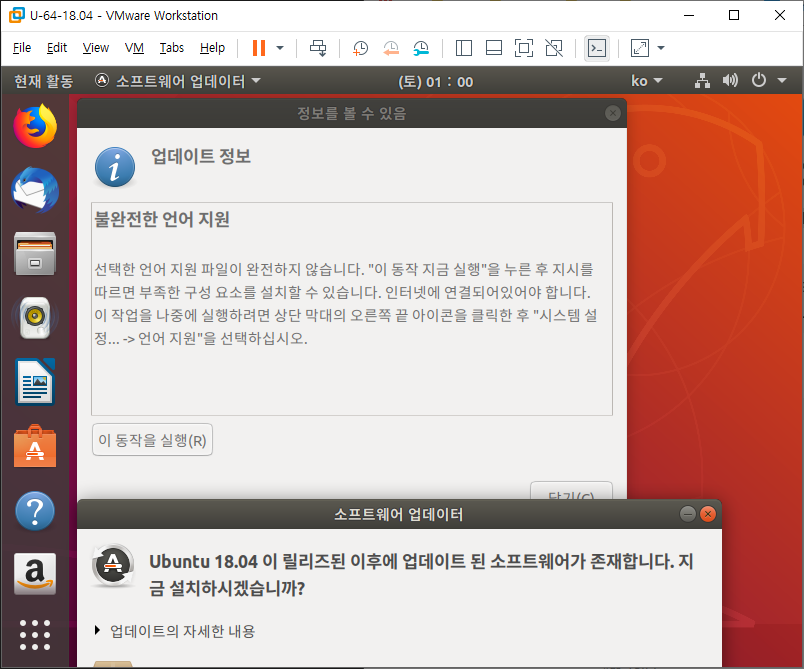Open the snapshot manager

coord(421,48)
